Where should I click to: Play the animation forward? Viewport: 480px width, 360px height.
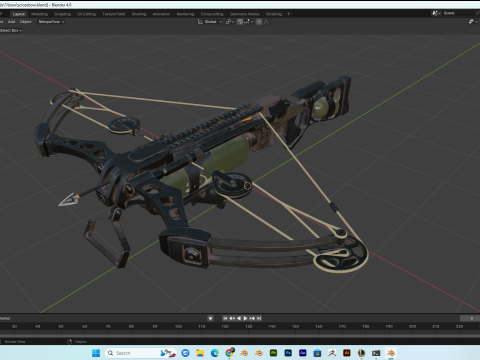(245, 318)
